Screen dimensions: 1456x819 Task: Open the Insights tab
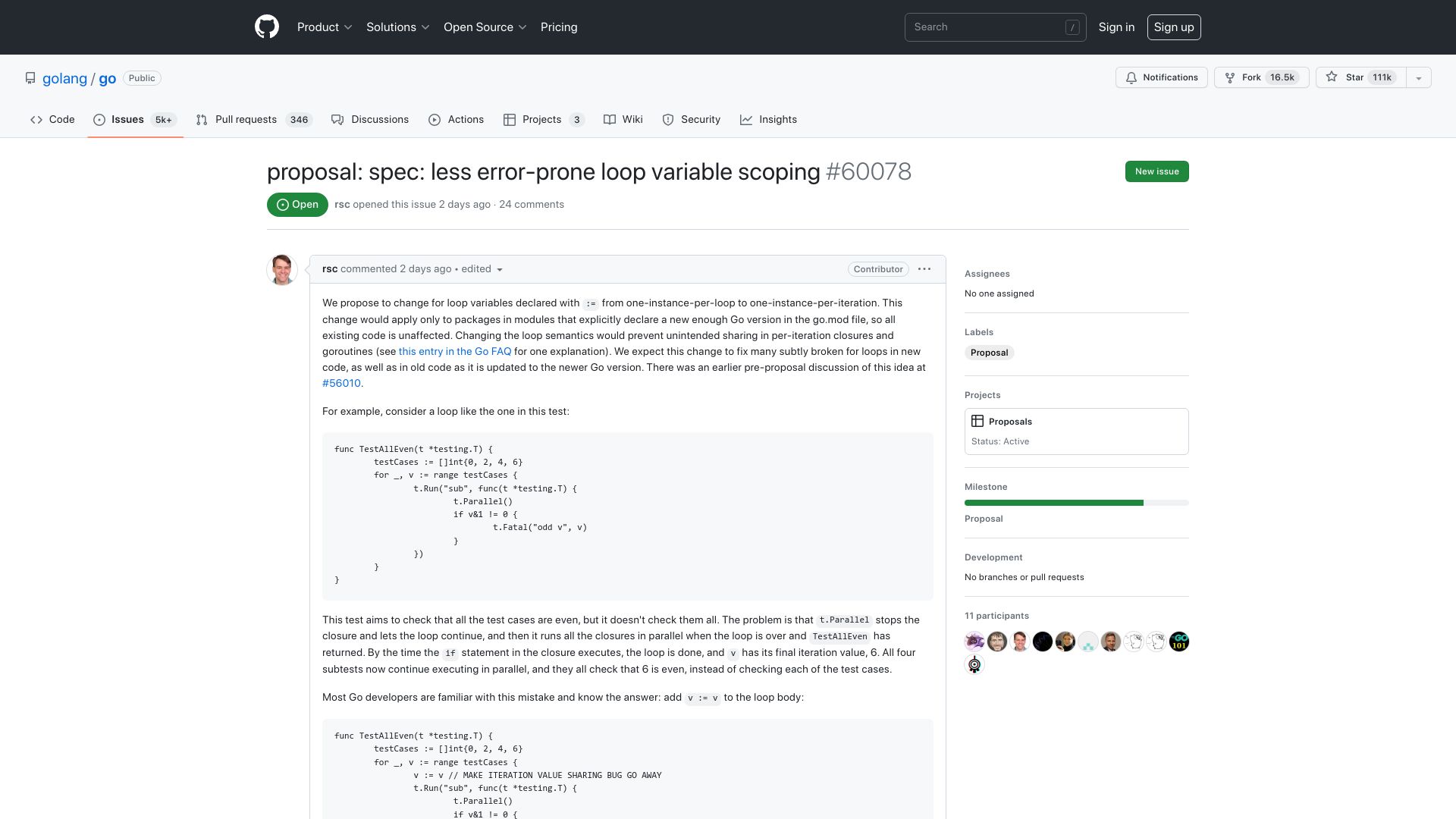(x=768, y=120)
